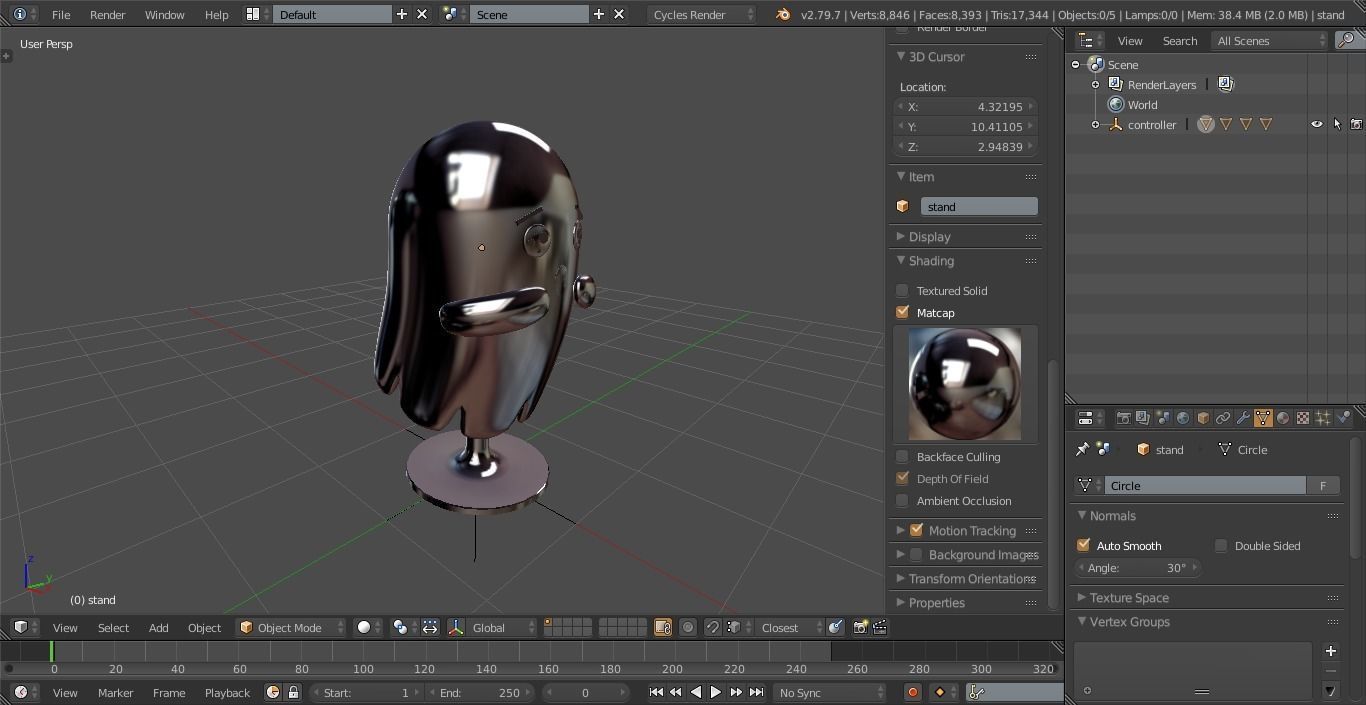Disable the Matcap checkbox

[902, 313]
